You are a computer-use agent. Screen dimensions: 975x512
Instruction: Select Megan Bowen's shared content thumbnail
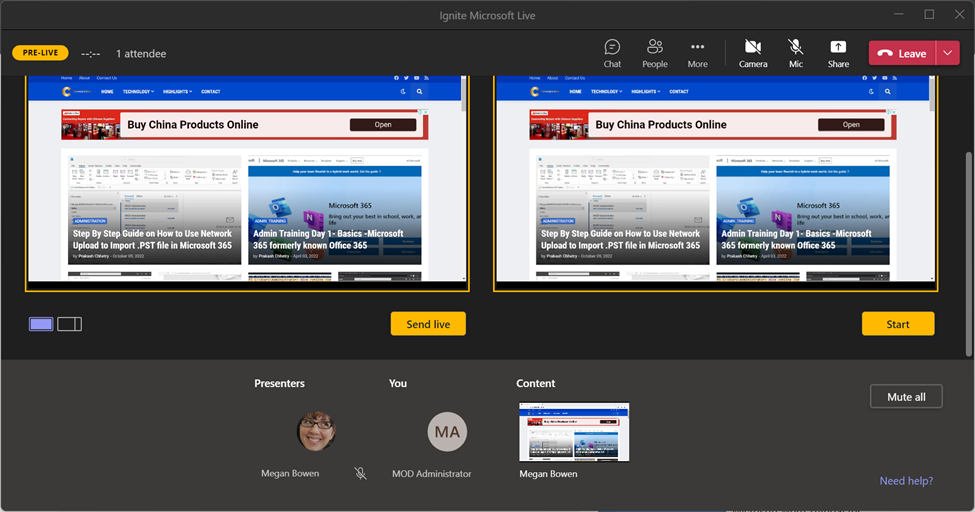click(574, 432)
